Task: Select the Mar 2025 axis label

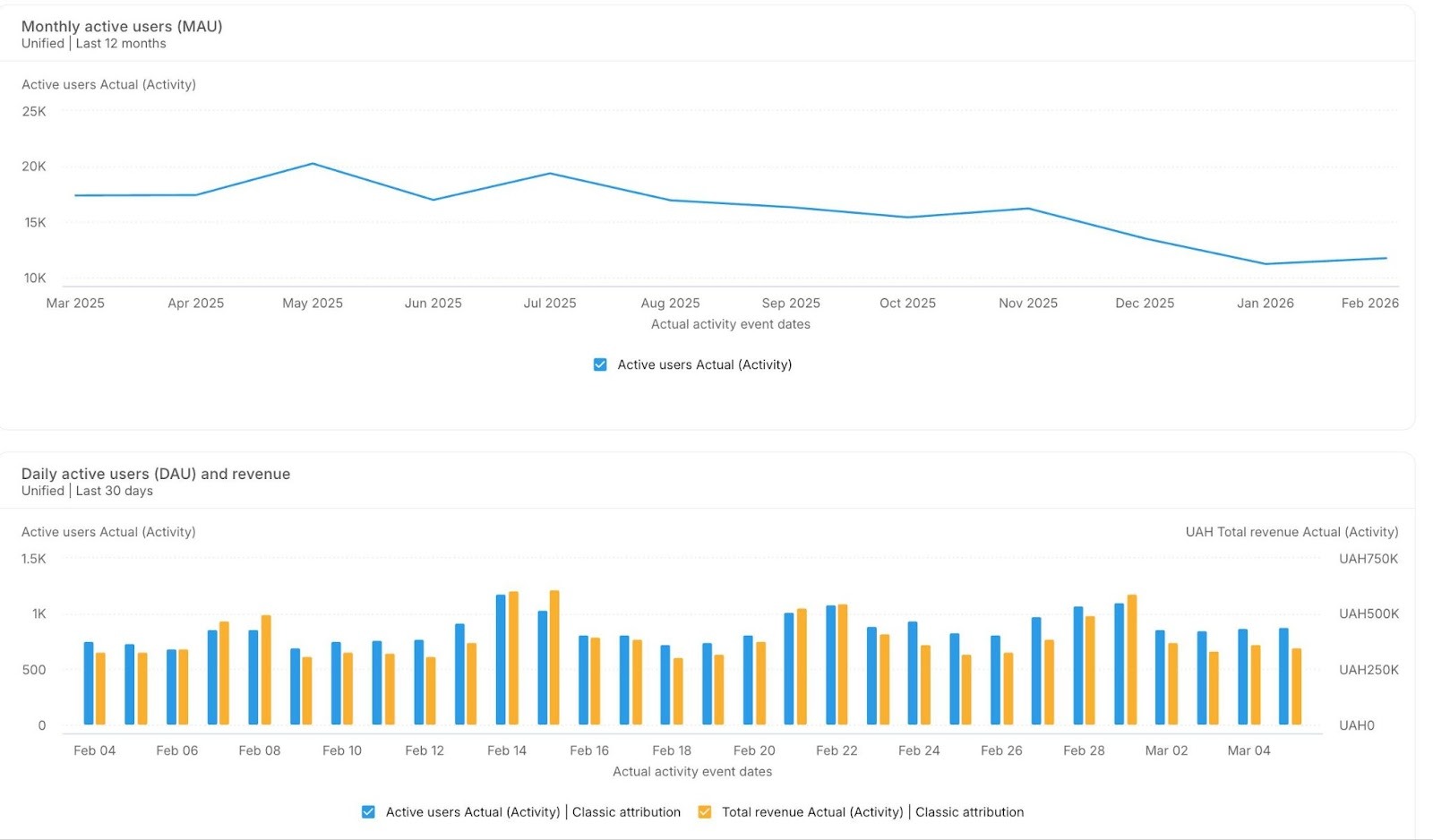Action: pos(75,303)
